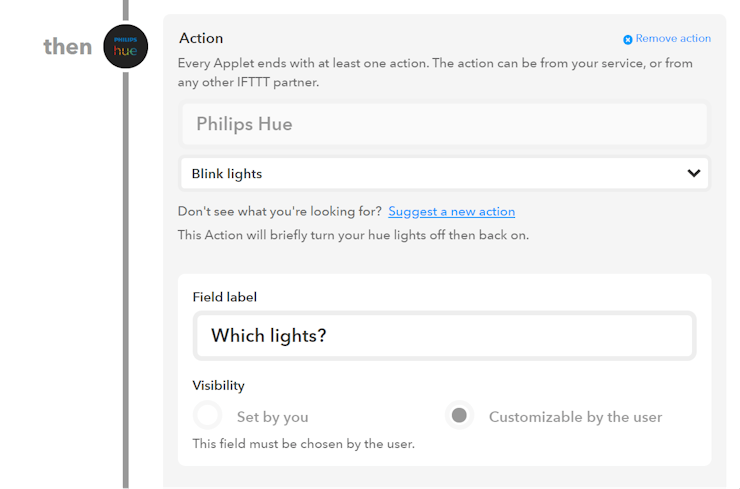Select the 'Customizable by the user' radio button
Screen dimensions: 740x489
(x=459, y=415)
